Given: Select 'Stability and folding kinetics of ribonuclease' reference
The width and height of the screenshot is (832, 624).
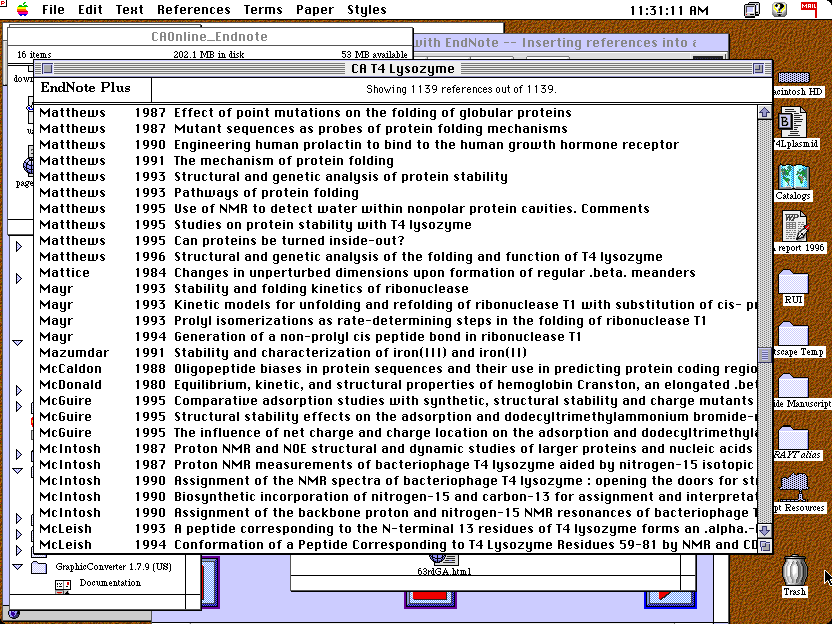Looking at the screenshot, I should pos(395,289).
